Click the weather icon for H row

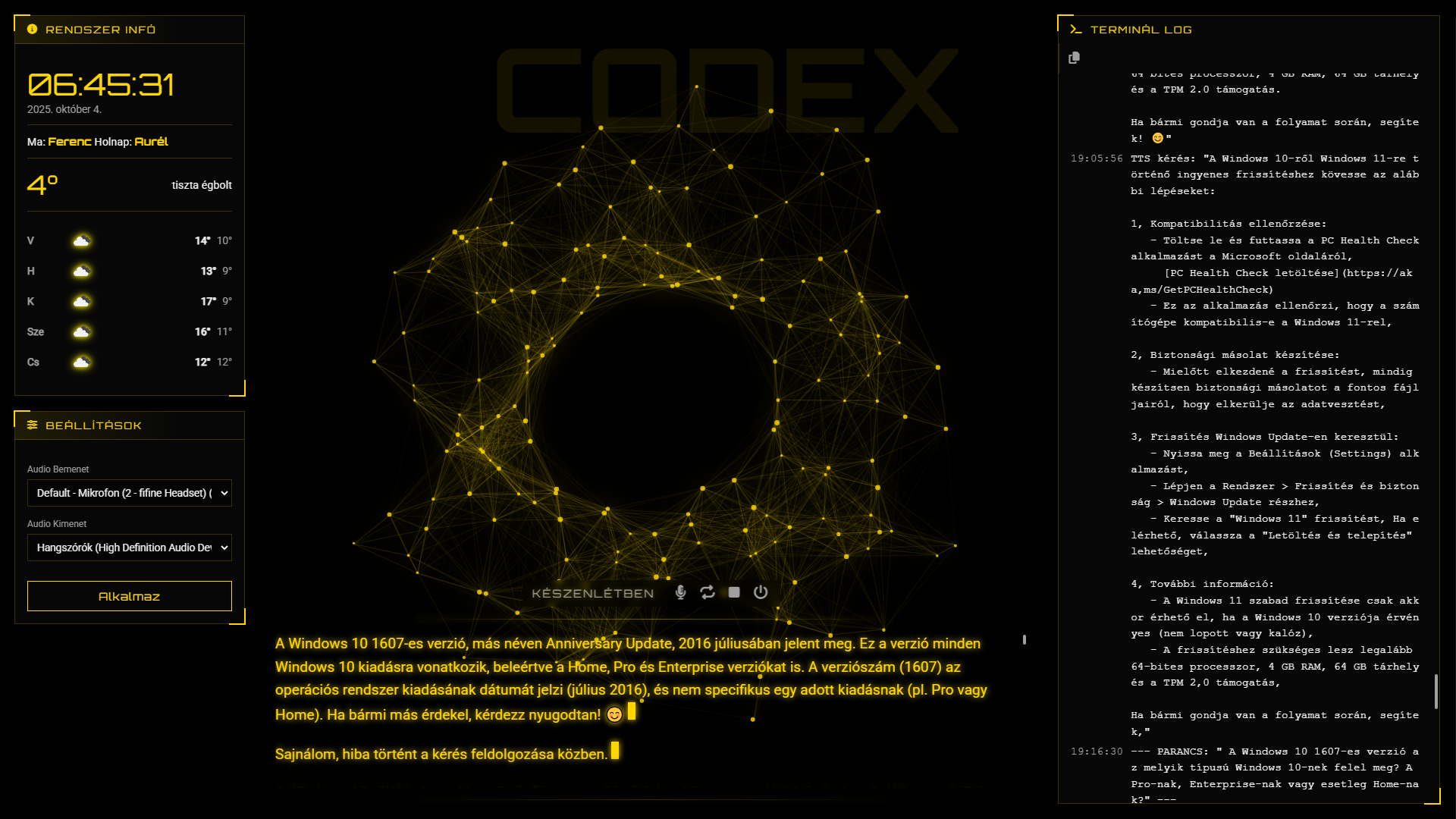point(81,271)
